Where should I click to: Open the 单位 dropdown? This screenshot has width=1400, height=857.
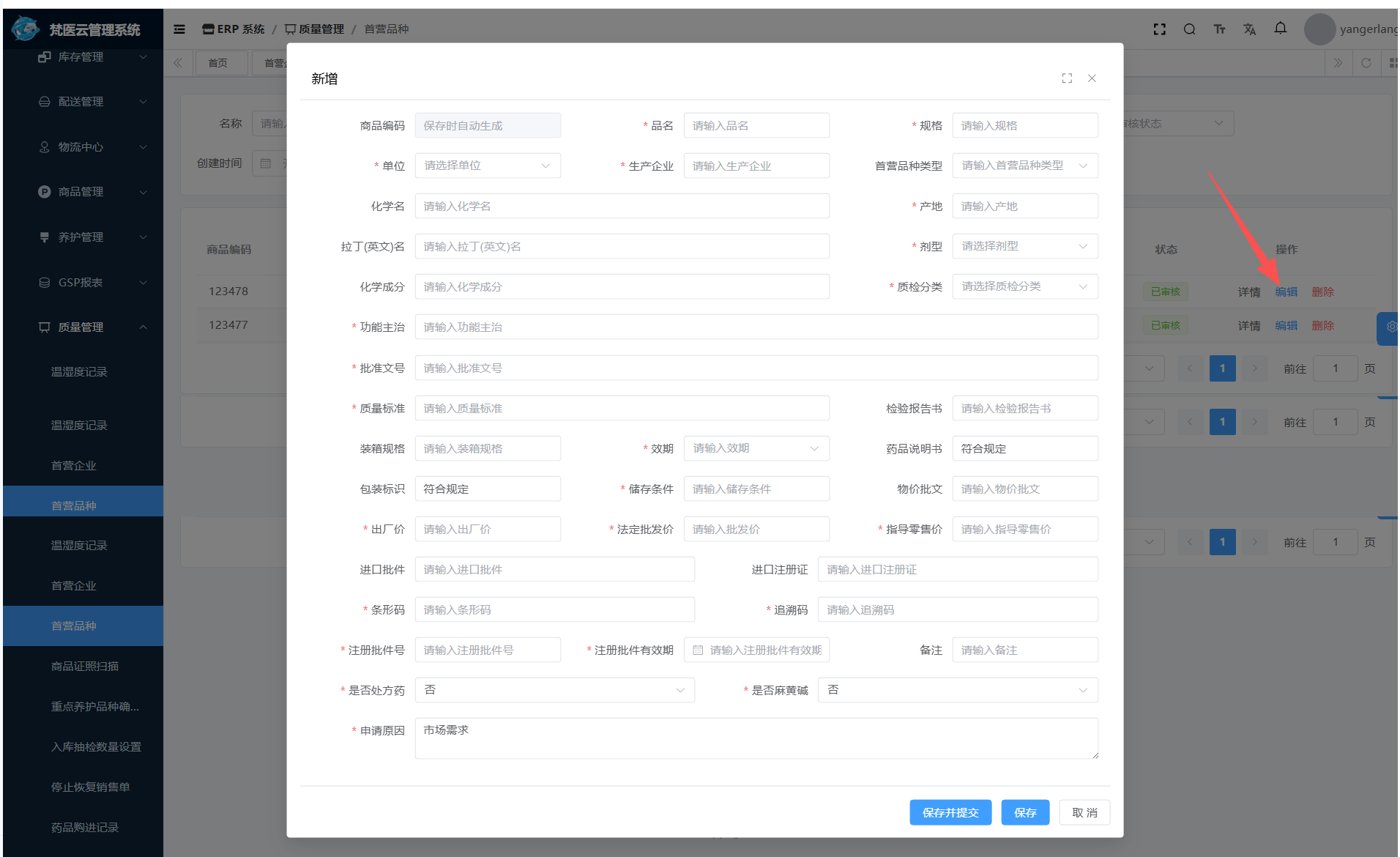coord(488,166)
